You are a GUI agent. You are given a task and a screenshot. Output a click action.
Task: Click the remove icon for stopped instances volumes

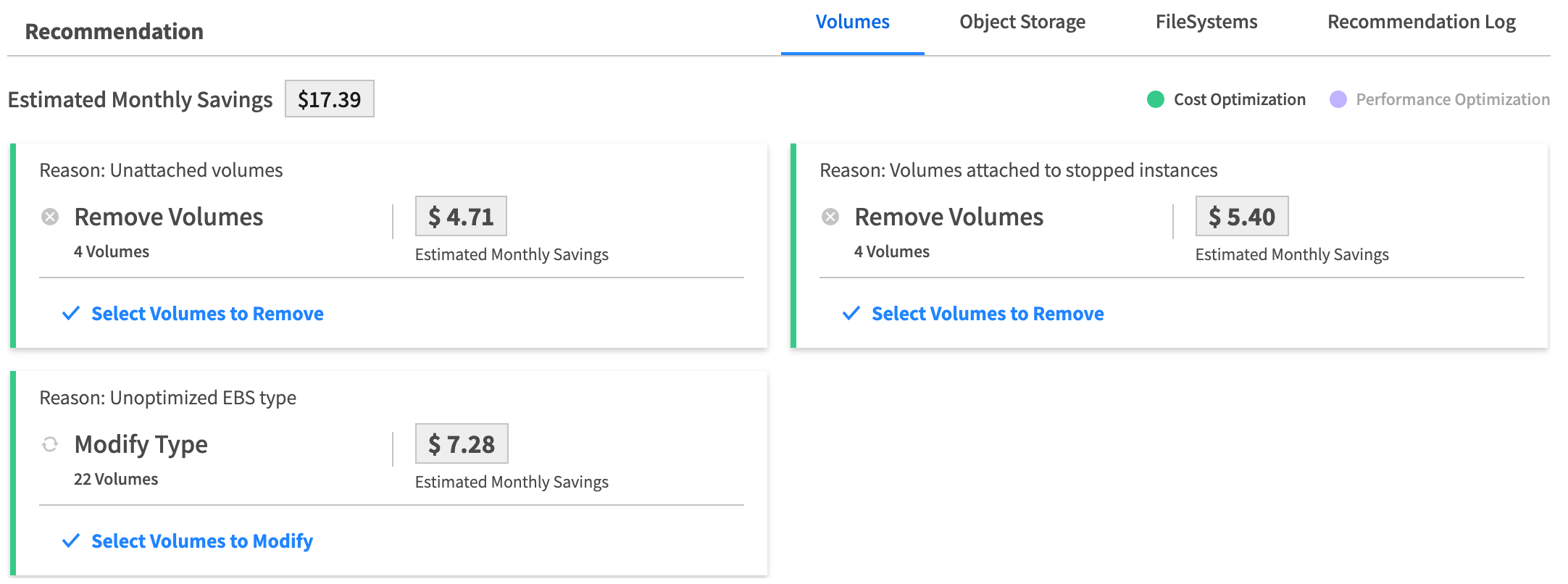pyautogui.click(x=830, y=217)
